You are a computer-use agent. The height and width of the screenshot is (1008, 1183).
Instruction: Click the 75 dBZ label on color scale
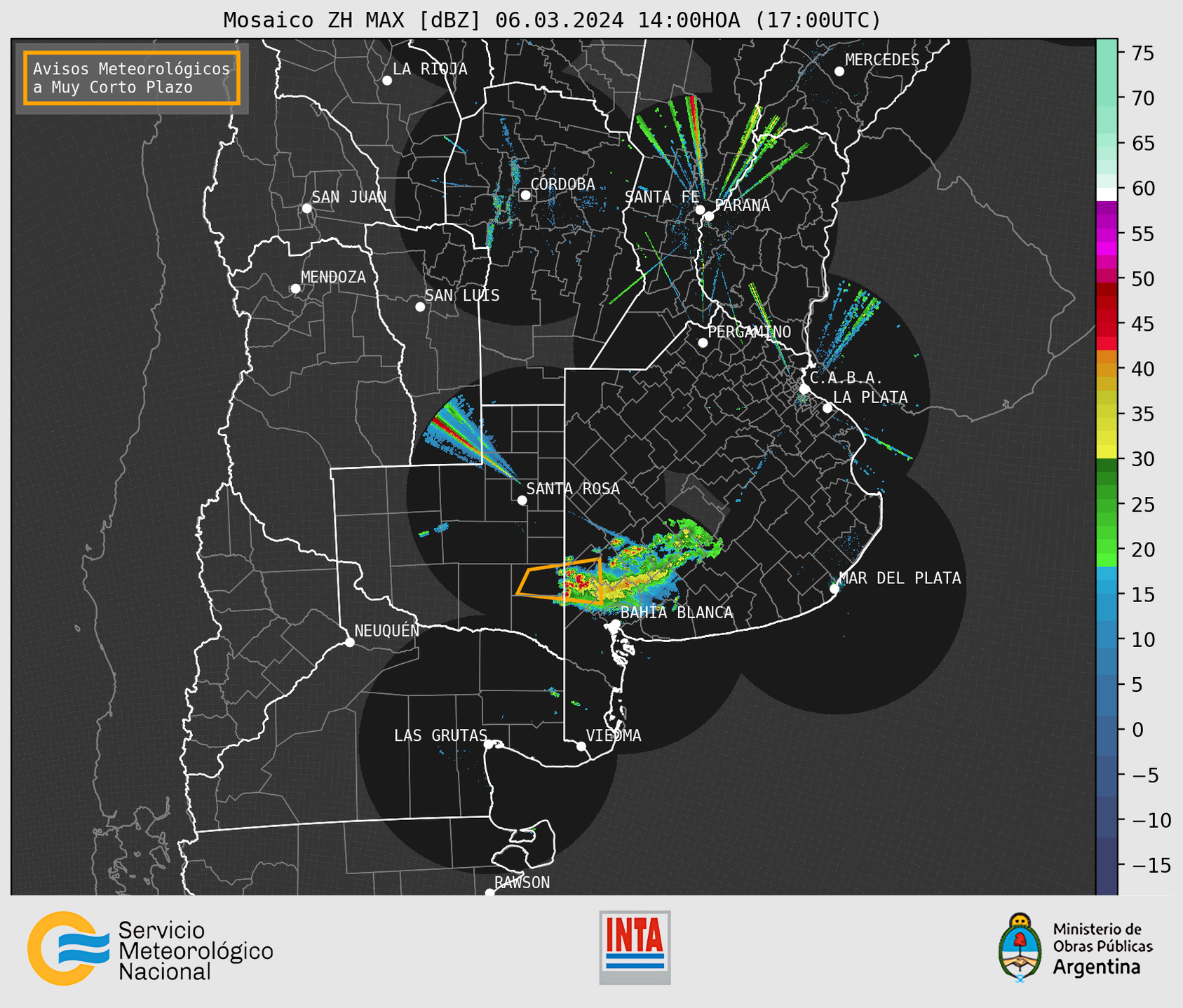(x=1142, y=53)
